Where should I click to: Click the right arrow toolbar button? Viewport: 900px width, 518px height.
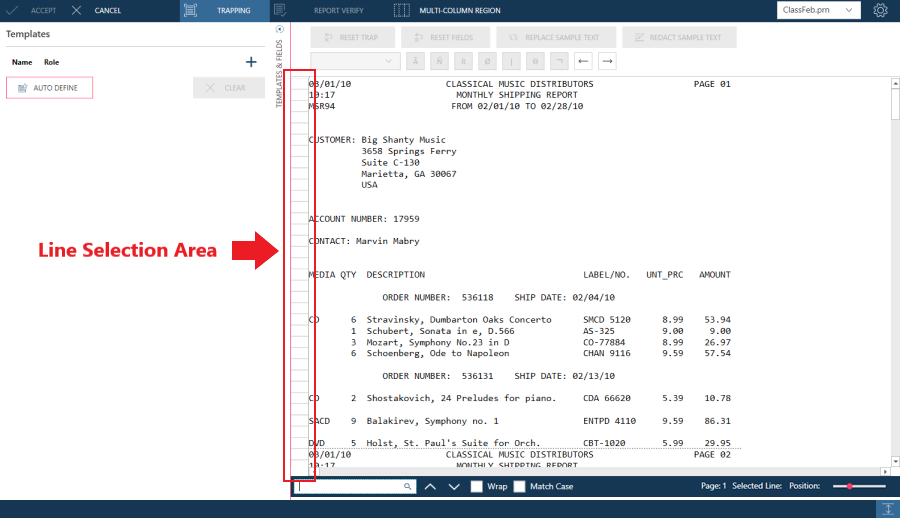pyautogui.click(x=607, y=61)
